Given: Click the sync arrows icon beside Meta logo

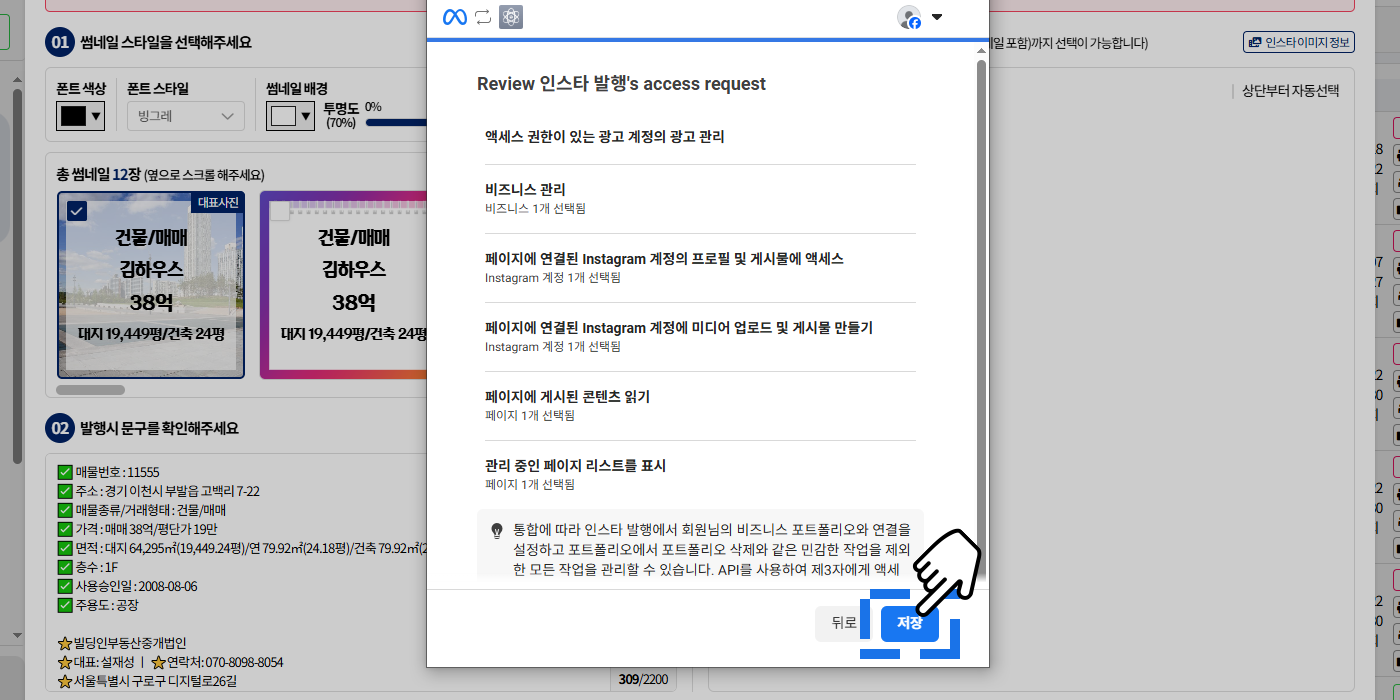Looking at the screenshot, I should point(483,17).
